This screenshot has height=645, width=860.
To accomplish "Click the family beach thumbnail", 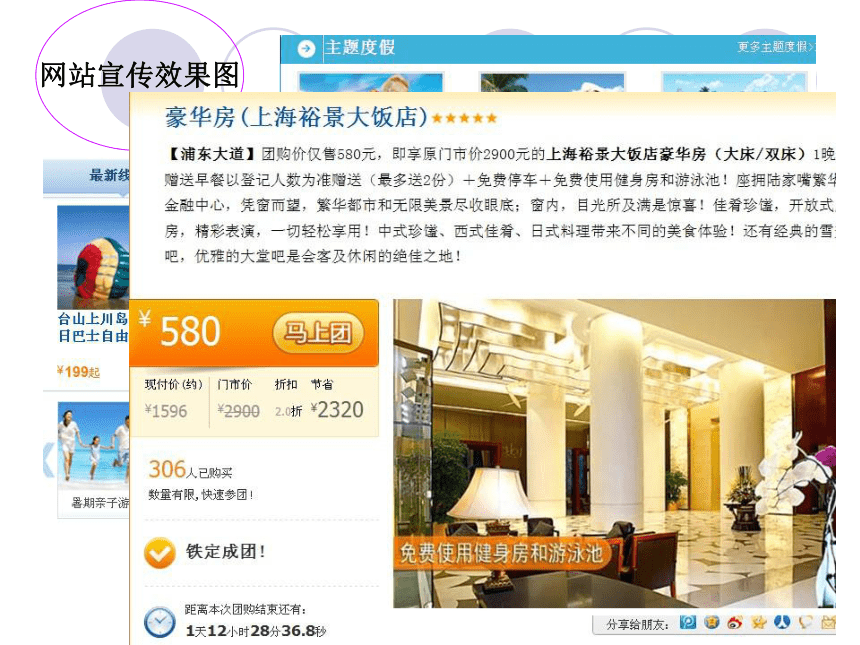I will 94,446.
